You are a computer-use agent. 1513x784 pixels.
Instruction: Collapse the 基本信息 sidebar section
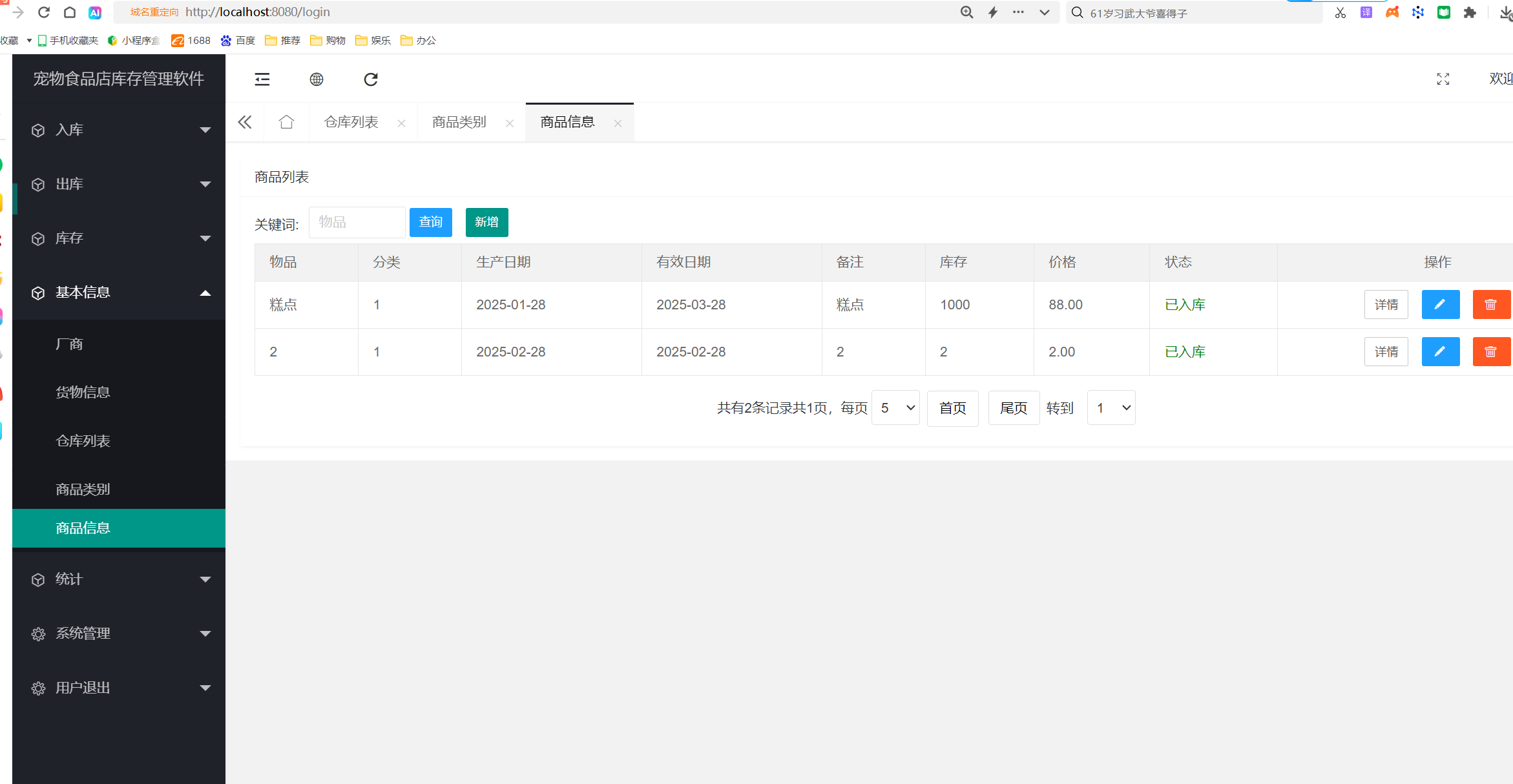119,293
